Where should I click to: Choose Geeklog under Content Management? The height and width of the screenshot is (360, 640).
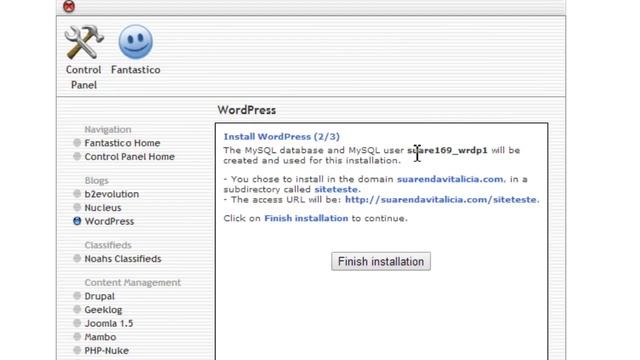(103, 310)
